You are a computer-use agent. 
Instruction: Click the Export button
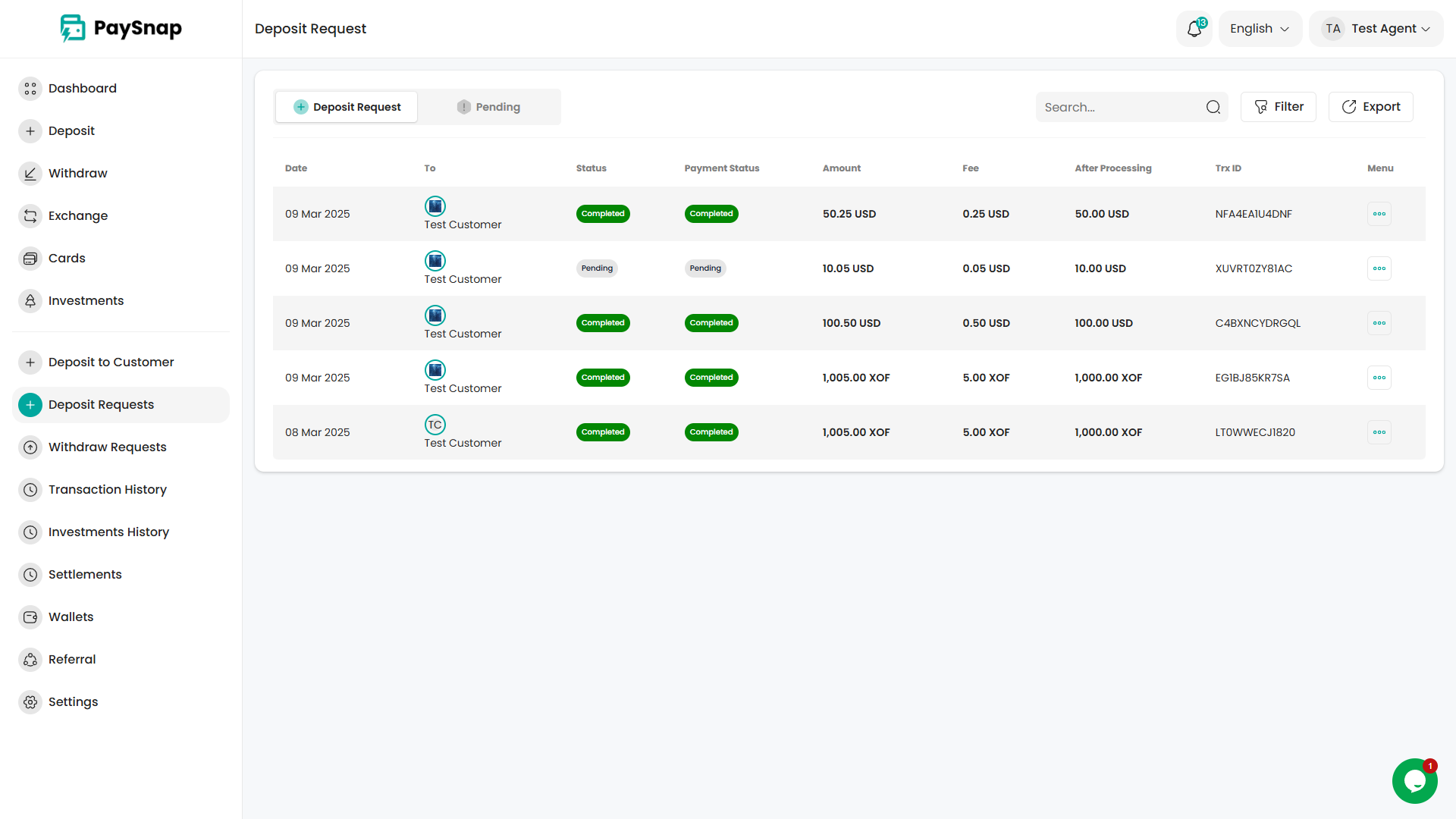[x=1370, y=107]
